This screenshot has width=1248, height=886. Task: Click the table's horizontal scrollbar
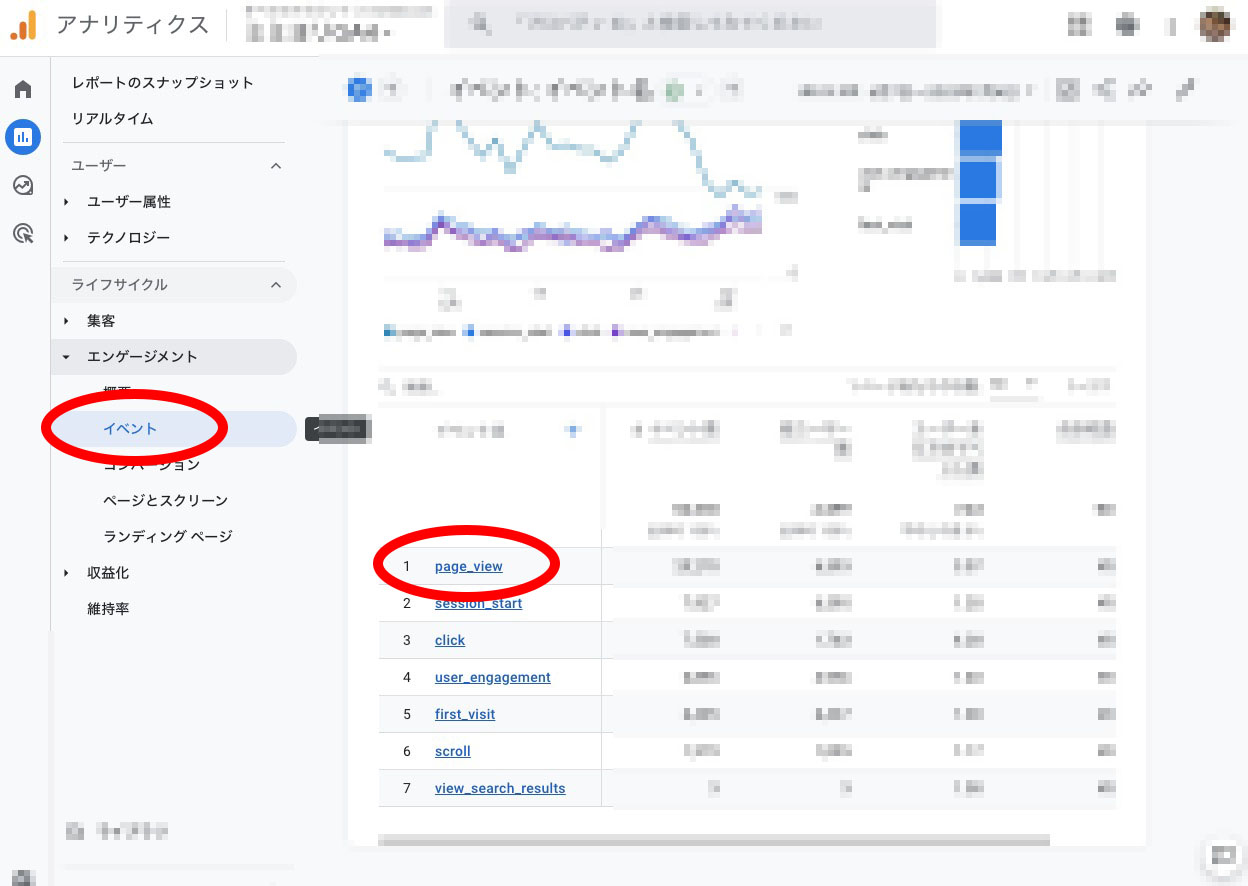[714, 841]
